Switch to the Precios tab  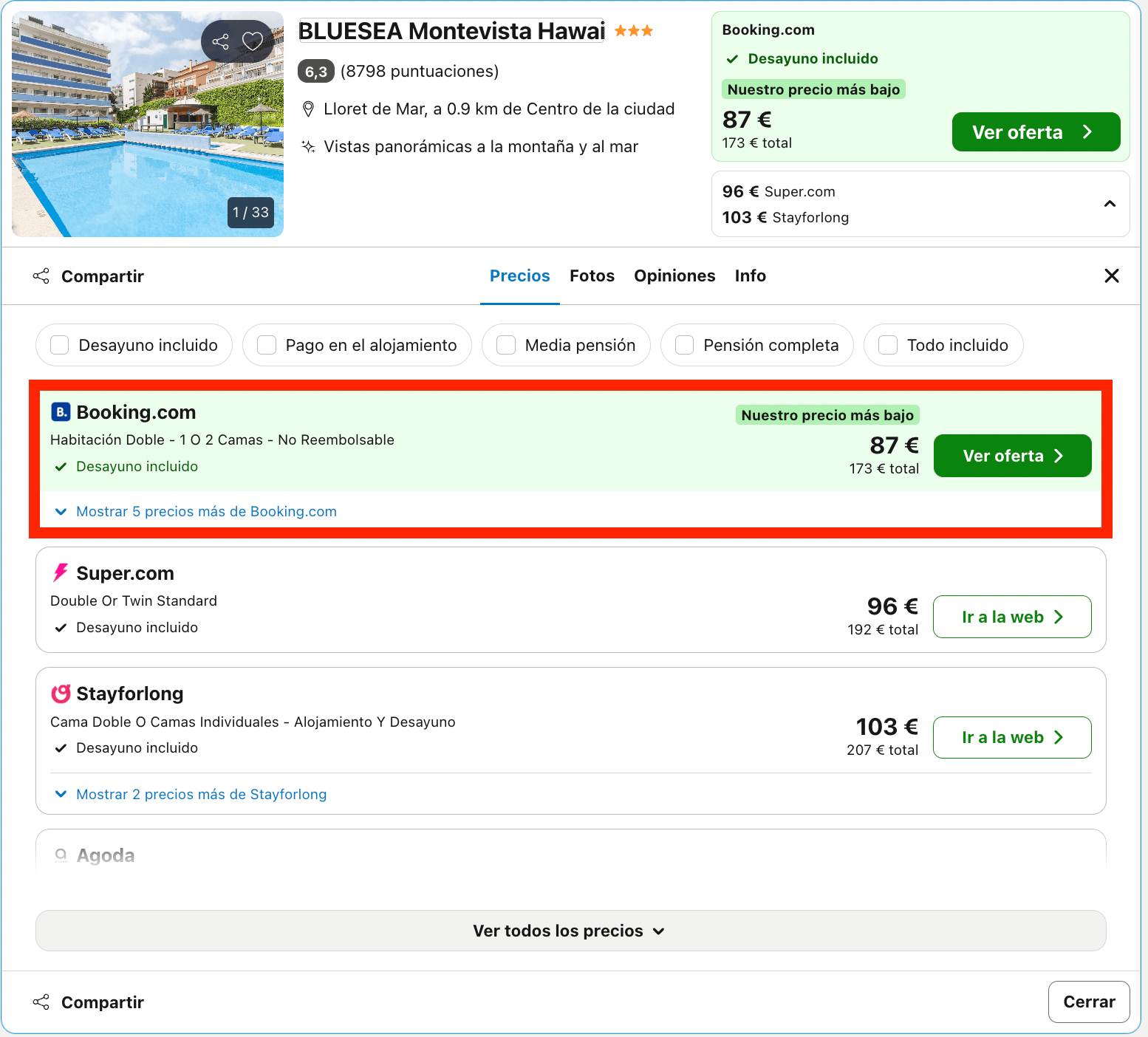pyautogui.click(x=520, y=275)
